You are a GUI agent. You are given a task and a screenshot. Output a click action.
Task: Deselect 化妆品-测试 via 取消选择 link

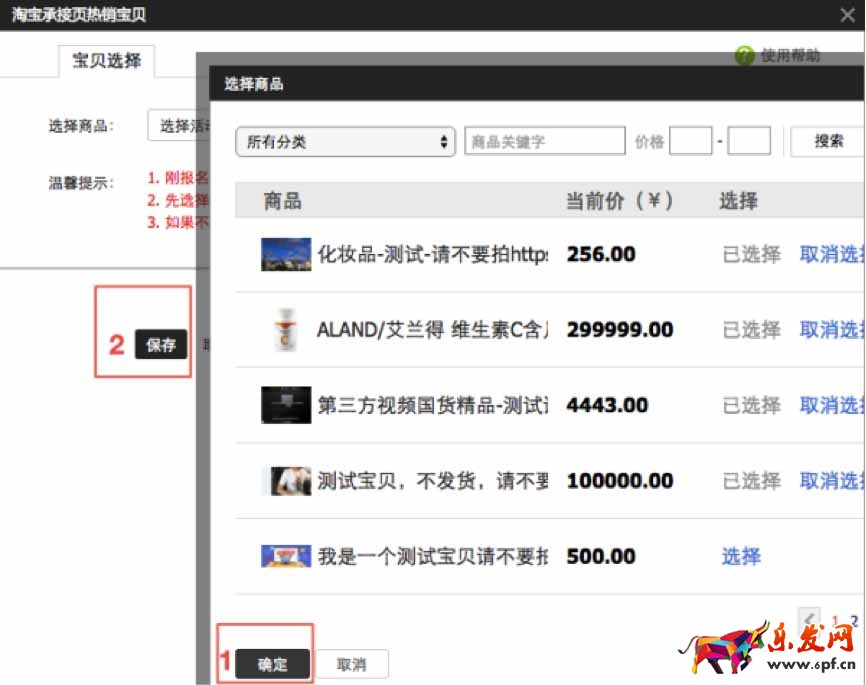(x=831, y=254)
